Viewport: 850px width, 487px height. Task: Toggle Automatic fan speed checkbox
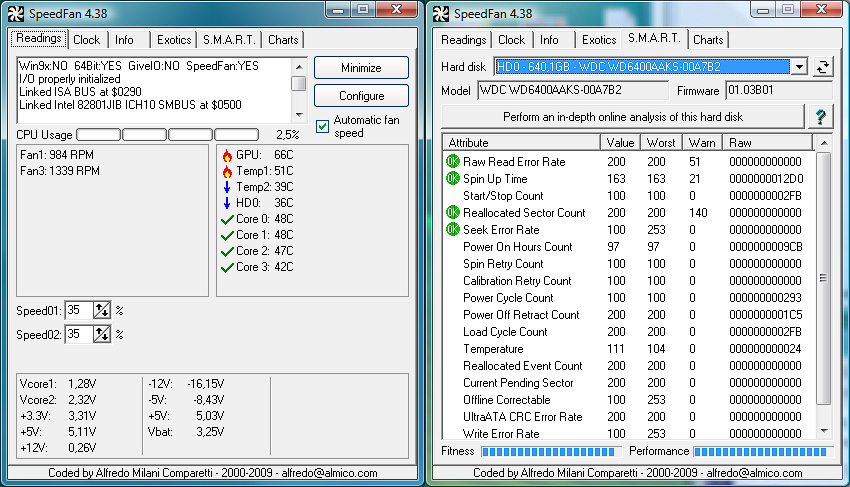(323, 126)
